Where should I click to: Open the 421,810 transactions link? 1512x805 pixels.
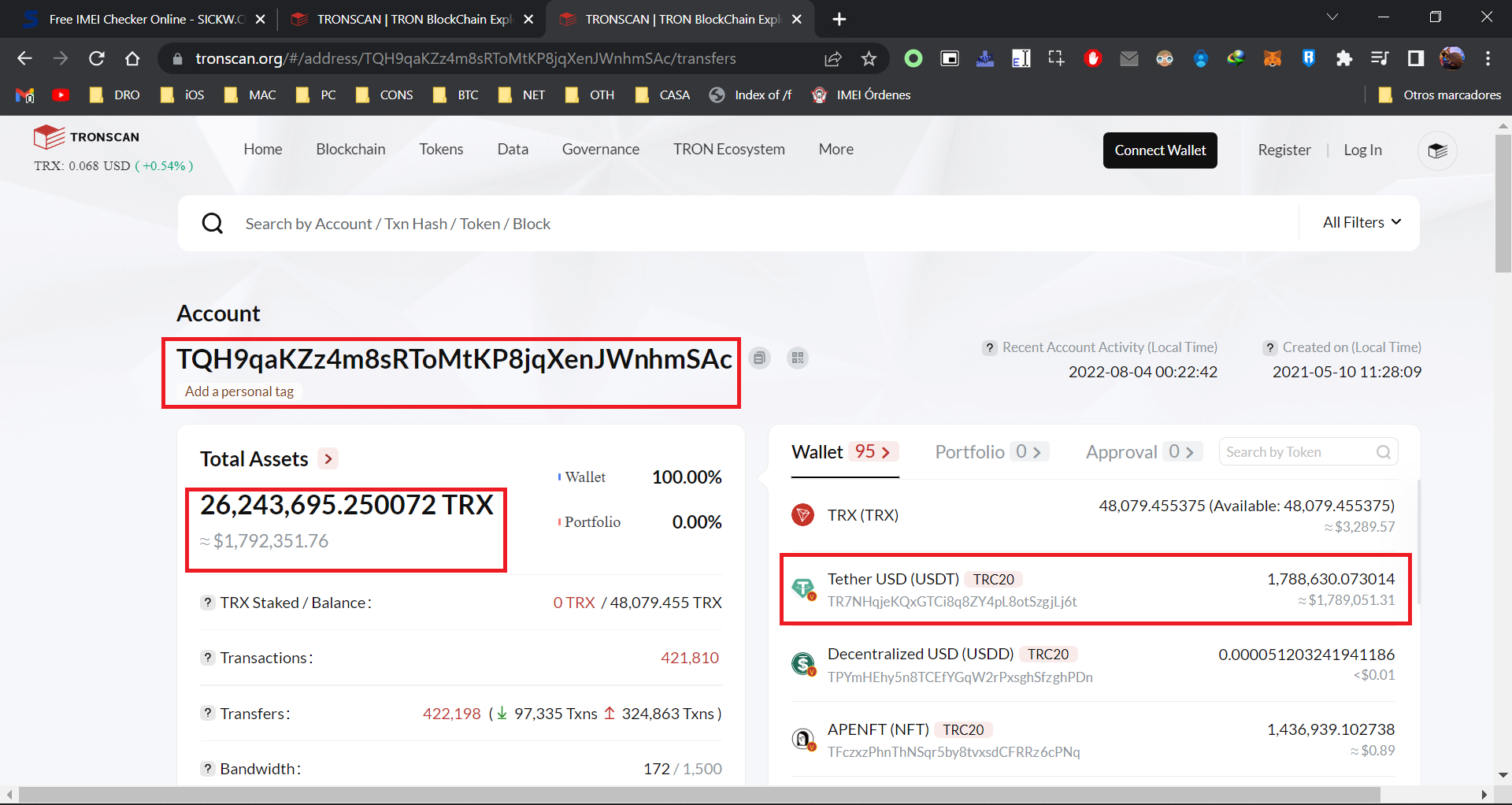pyautogui.click(x=690, y=658)
